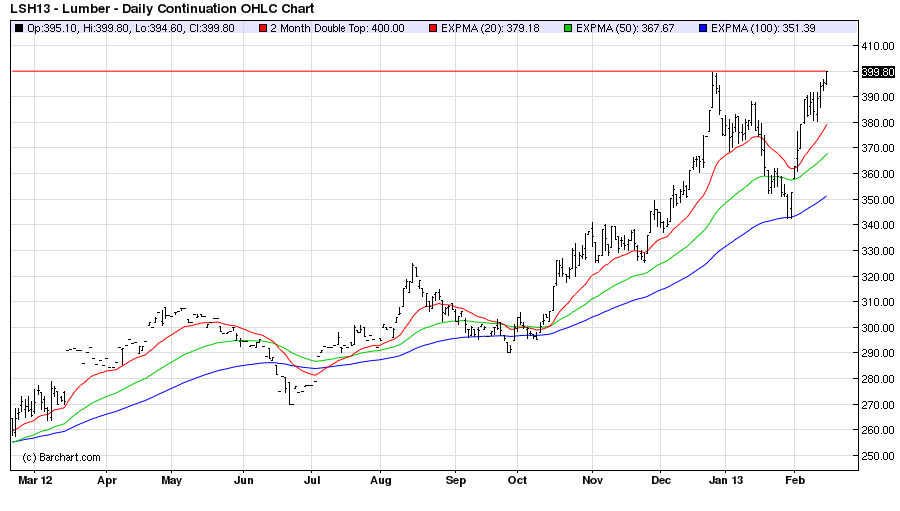Screen dimensions: 900x511
Task: Click the 380.00 price axis label
Action: [x=878, y=123]
